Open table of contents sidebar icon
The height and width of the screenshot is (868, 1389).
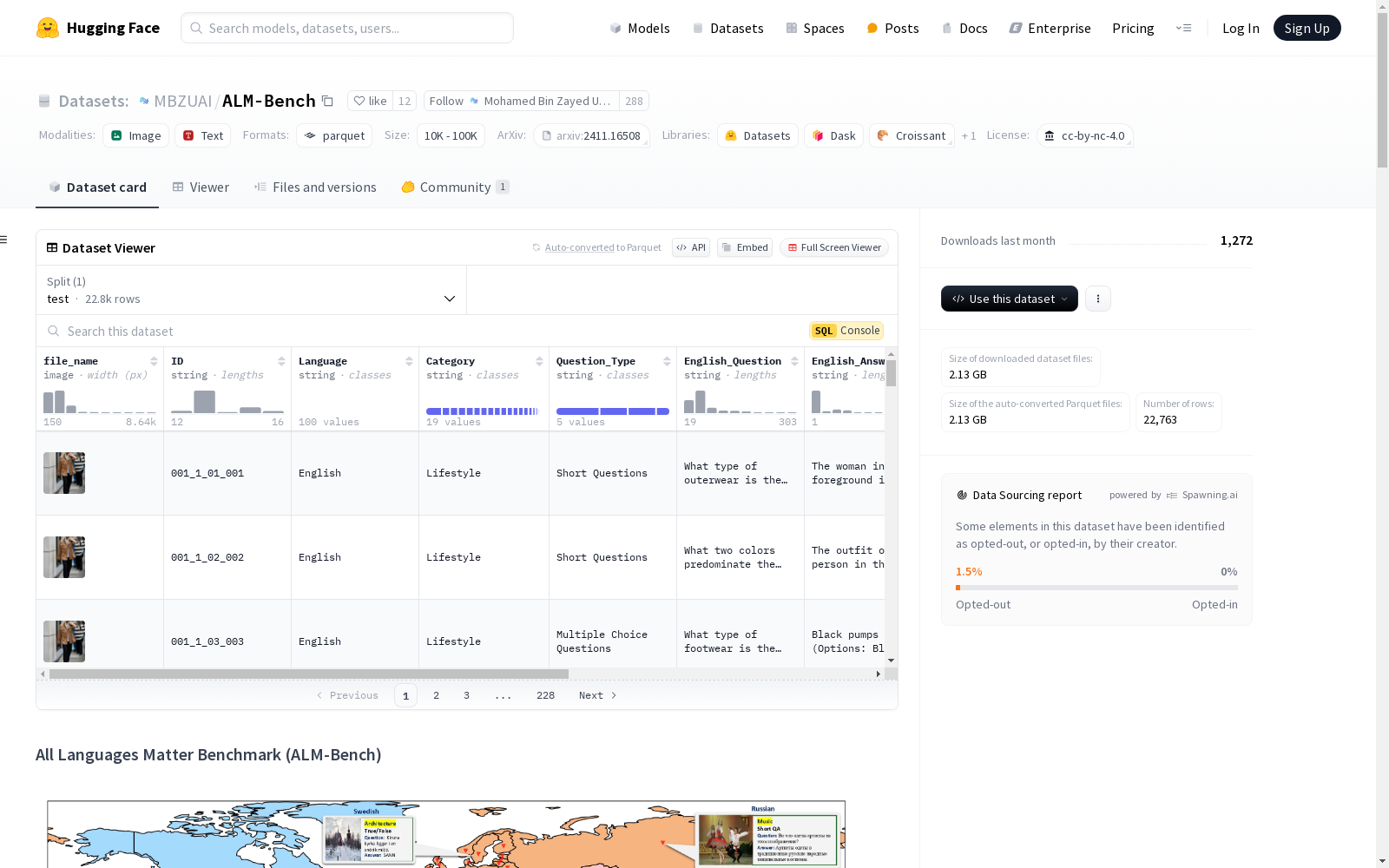pos(4,240)
